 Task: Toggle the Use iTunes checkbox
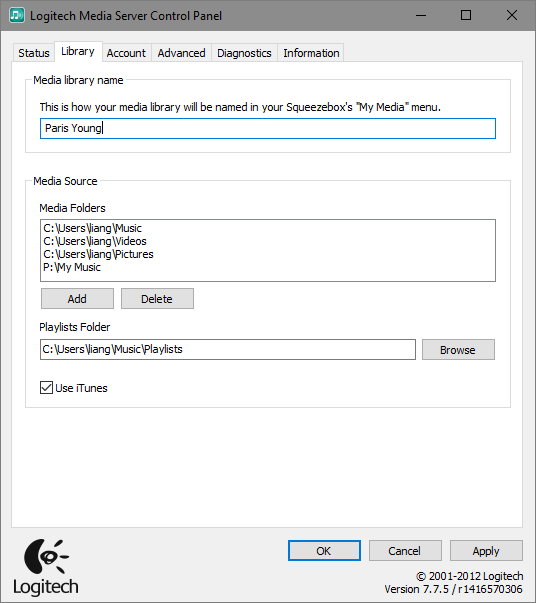(47, 388)
